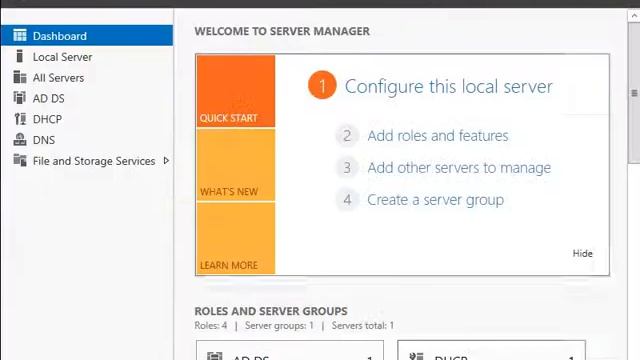Click the ROLES AND SERVER GROUPS heading

(271, 311)
